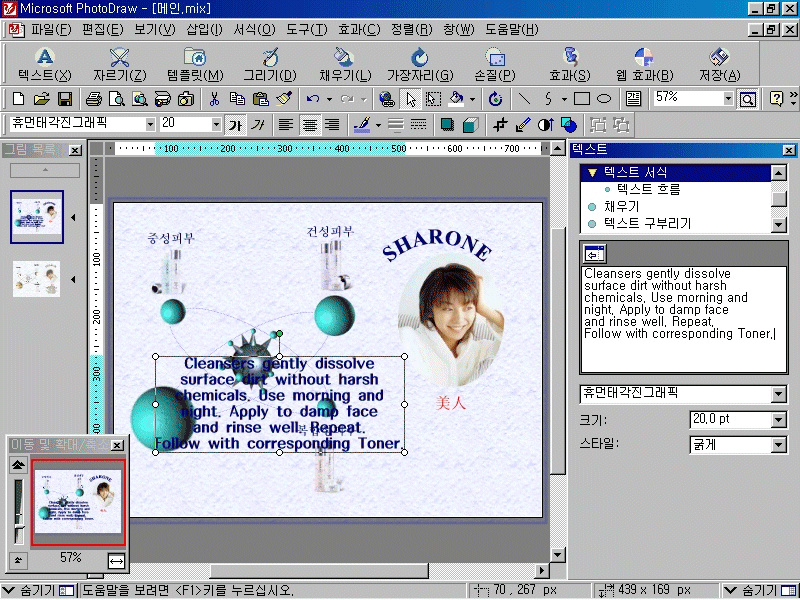Copy the selected object
Screen dimensions: 800x600
(x=237, y=98)
